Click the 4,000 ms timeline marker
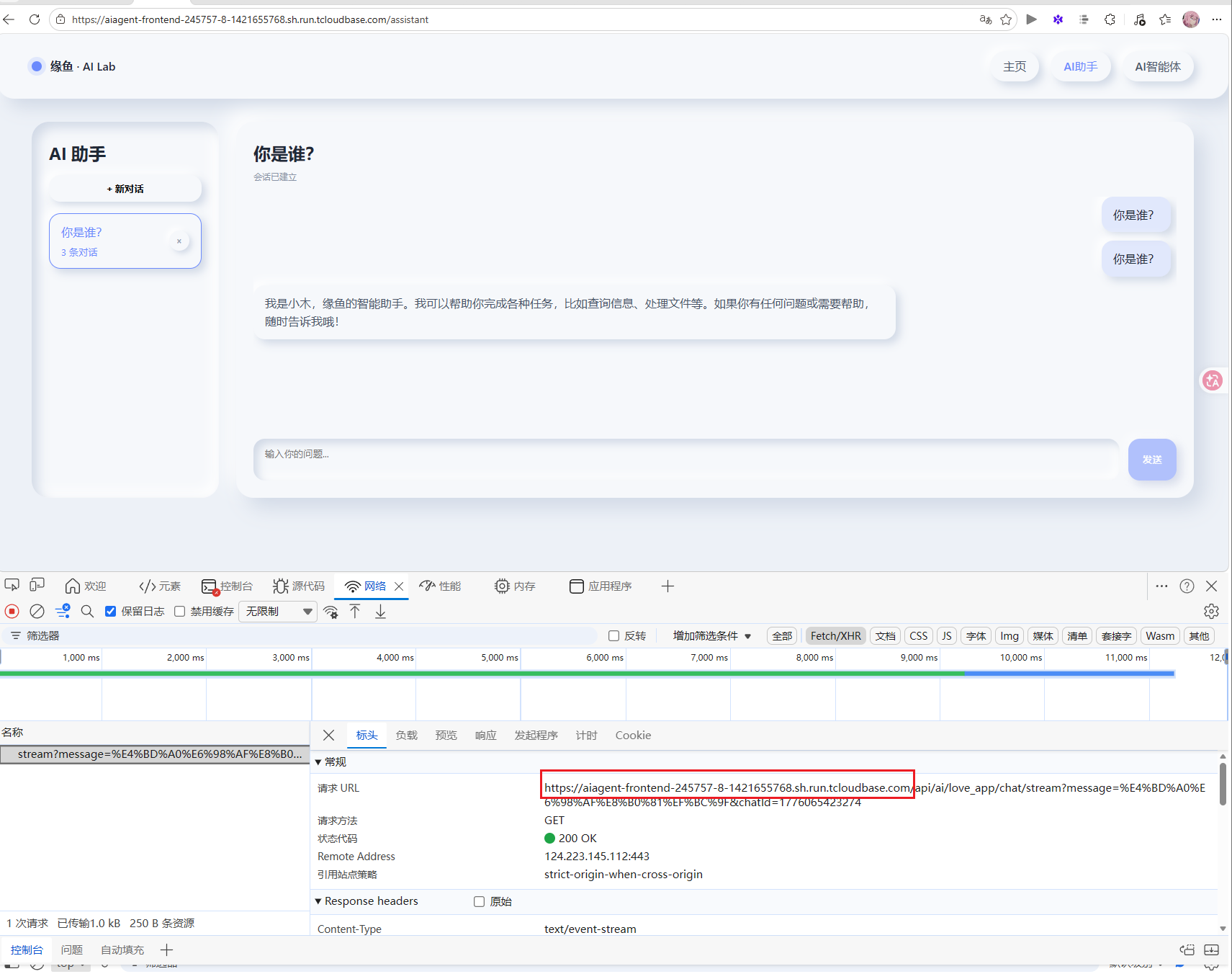 tap(395, 658)
